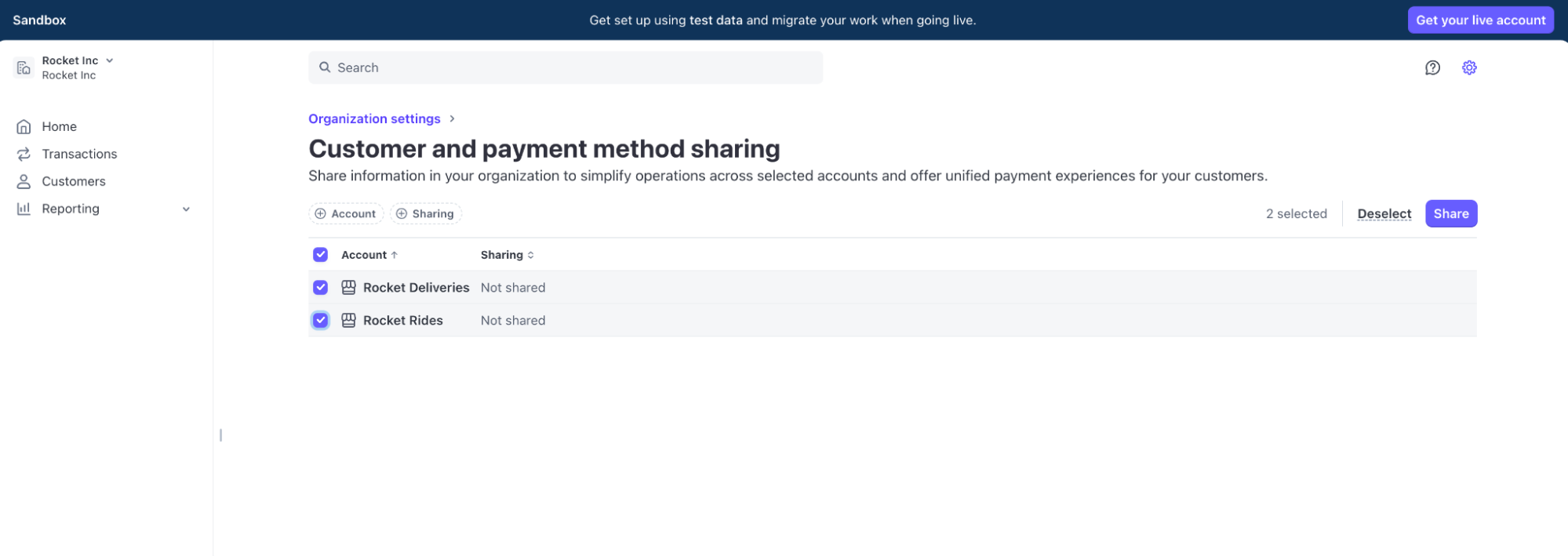Screen dimensions: 1568x556
Task: Click the purple Share button
Action: tap(1450, 214)
